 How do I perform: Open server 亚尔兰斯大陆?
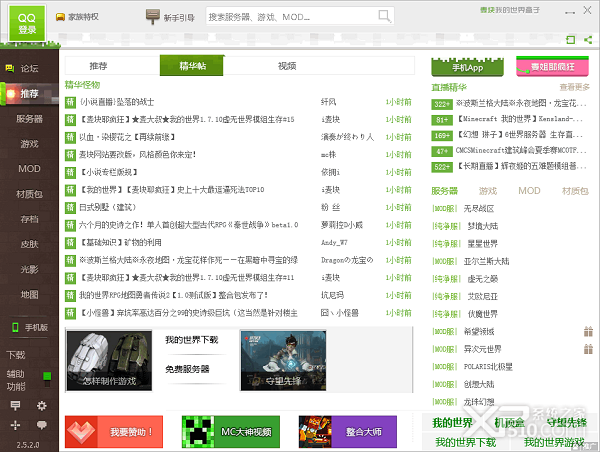click(x=486, y=261)
